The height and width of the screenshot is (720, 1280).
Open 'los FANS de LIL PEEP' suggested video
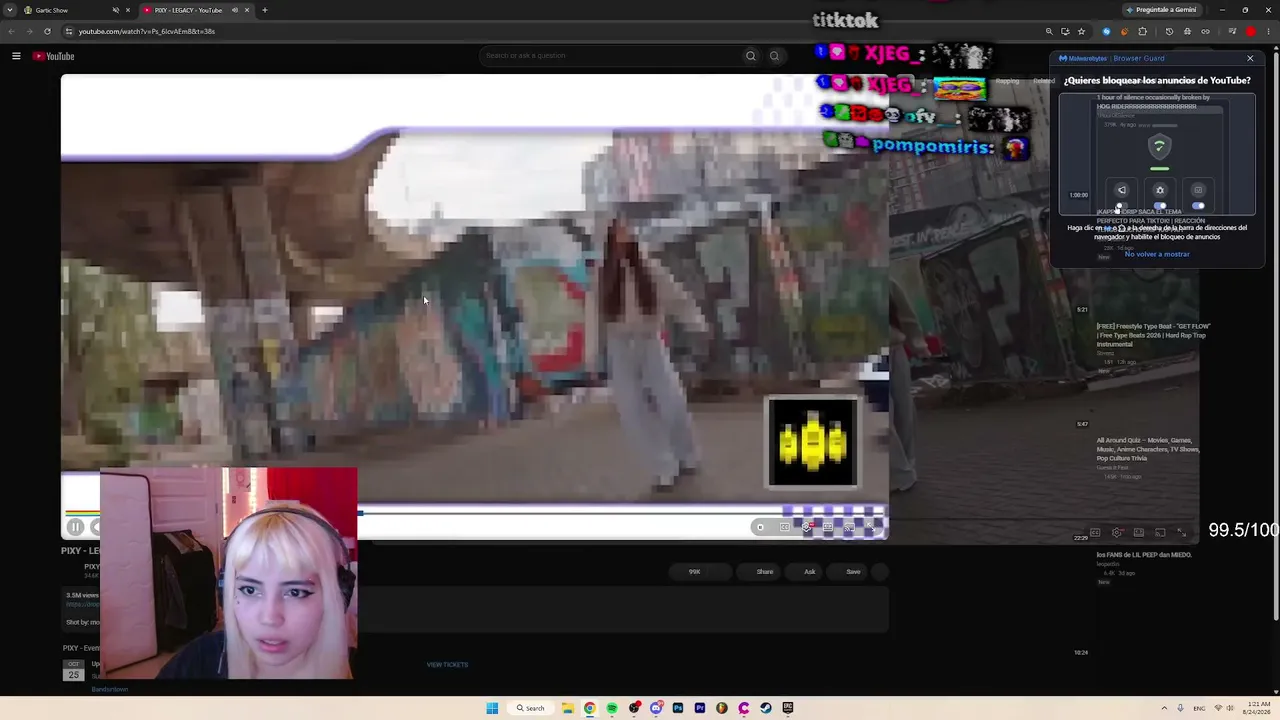click(x=1144, y=555)
